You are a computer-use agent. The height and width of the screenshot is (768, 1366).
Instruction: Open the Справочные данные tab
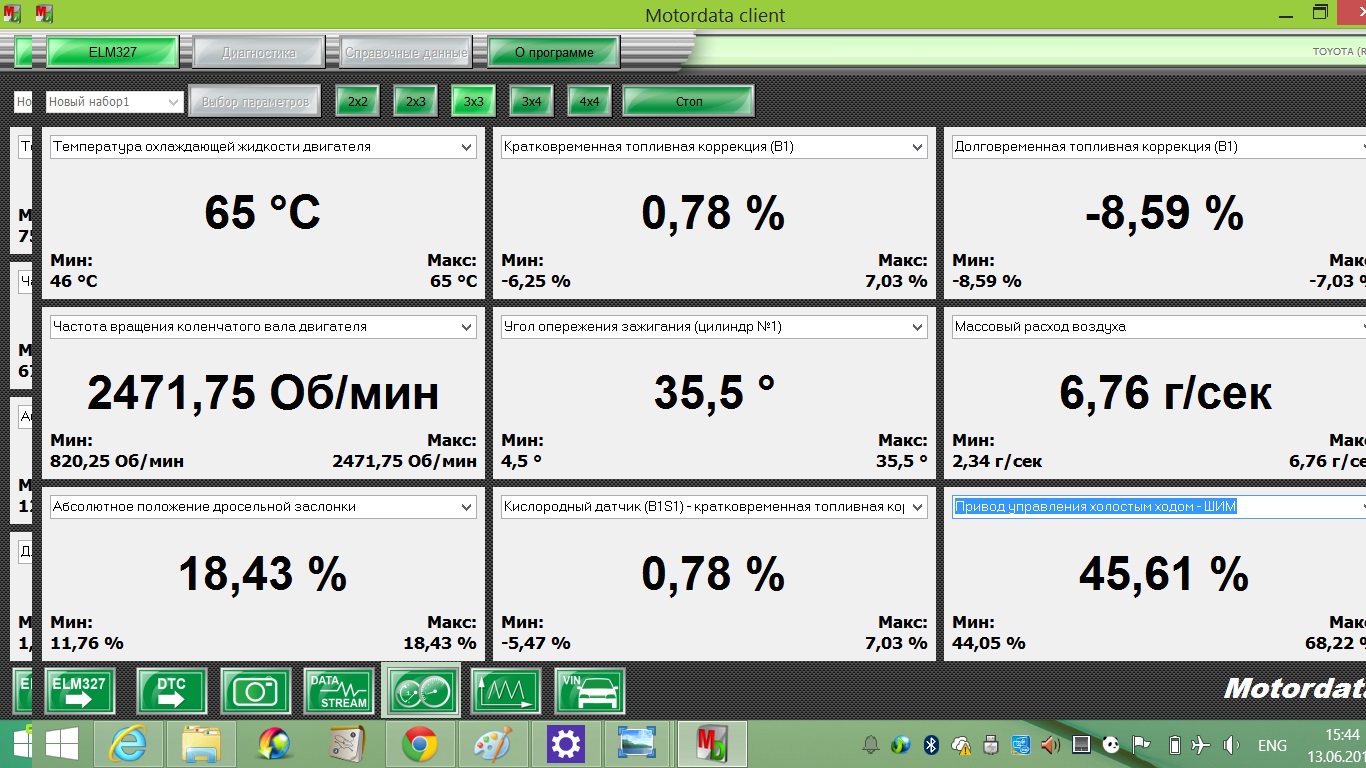click(x=406, y=52)
